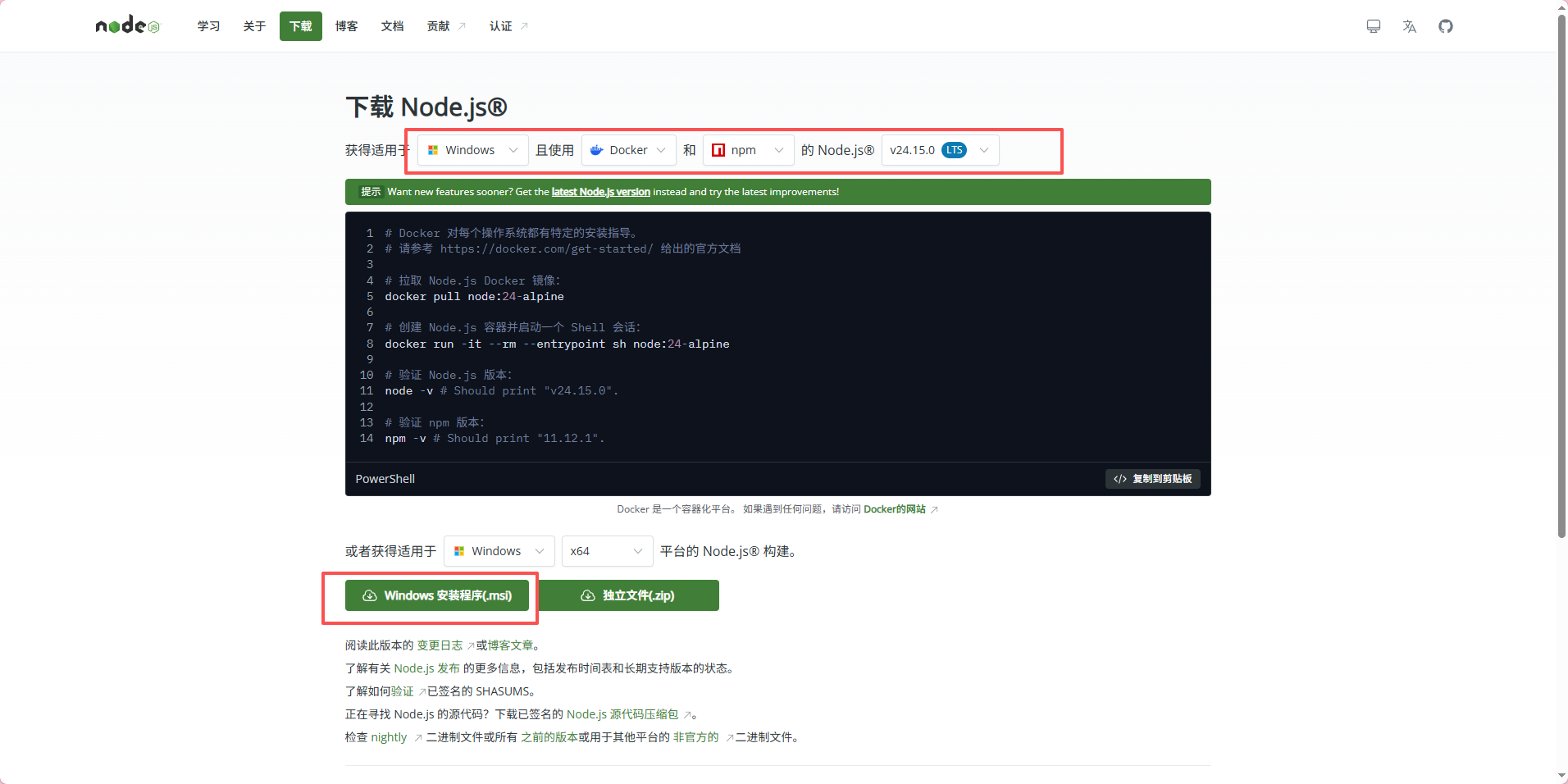Open the prebuilt Windows platform dropdown
The height and width of the screenshot is (784, 1568).
click(499, 551)
